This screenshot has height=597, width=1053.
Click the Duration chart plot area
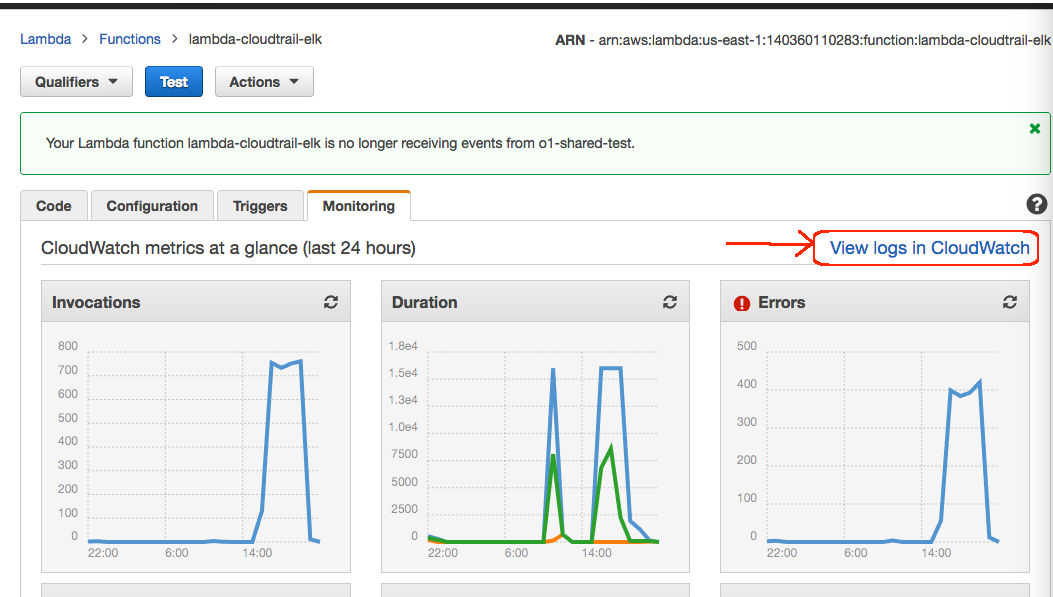(x=543, y=446)
